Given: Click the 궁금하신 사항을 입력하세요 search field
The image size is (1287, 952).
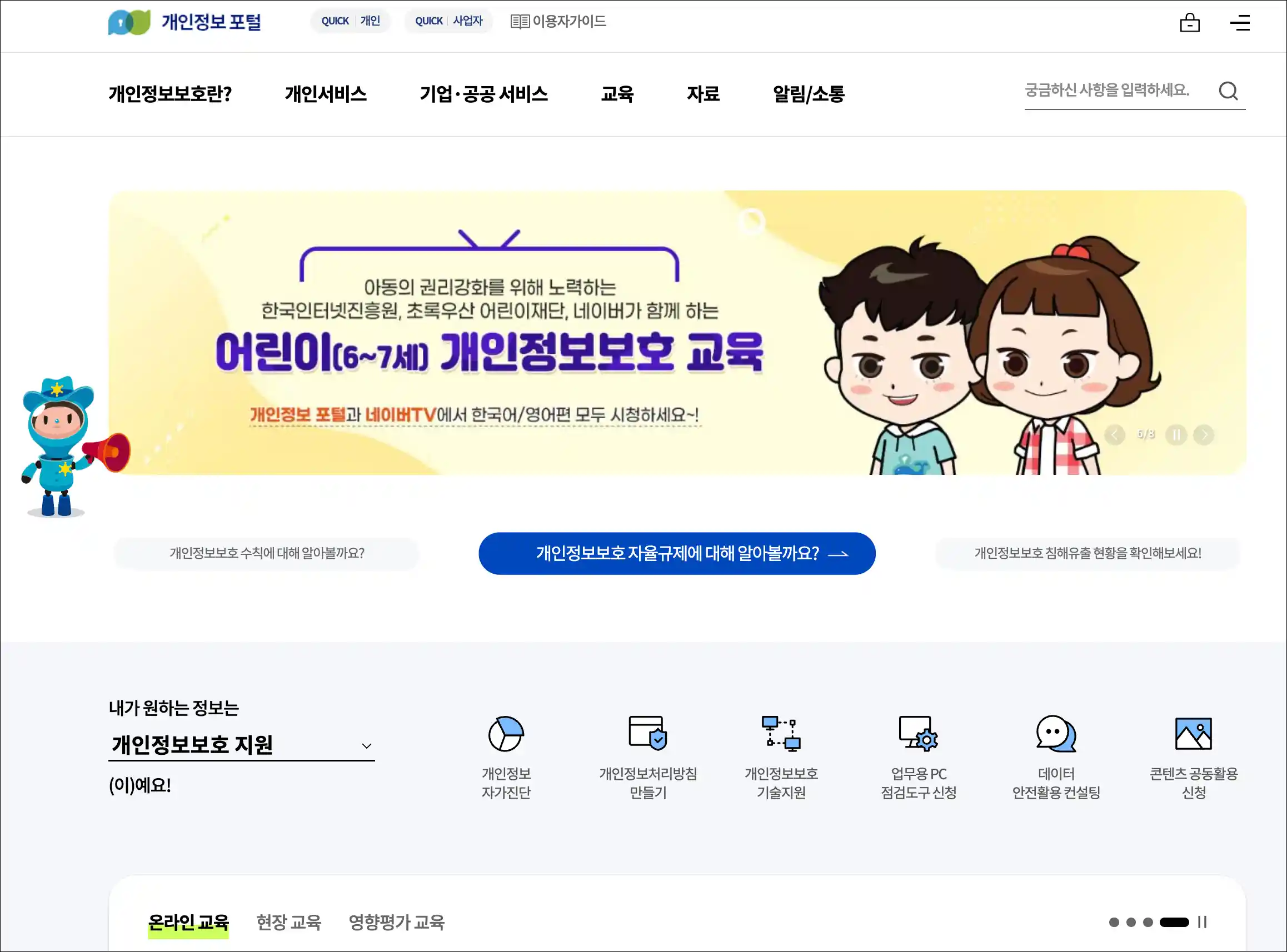Looking at the screenshot, I should (x=1119, y=91).
